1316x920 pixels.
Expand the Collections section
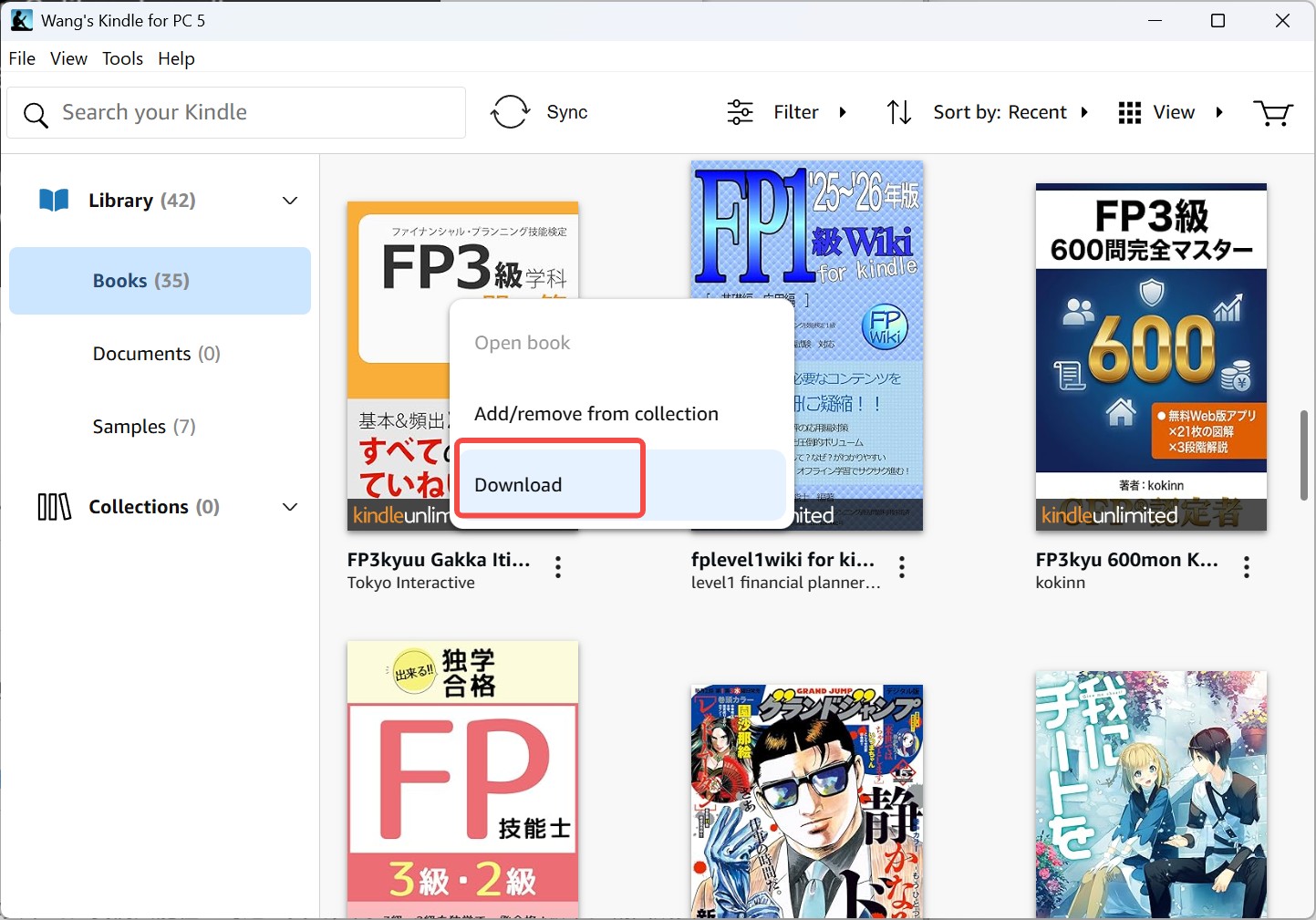pos(289,507)
